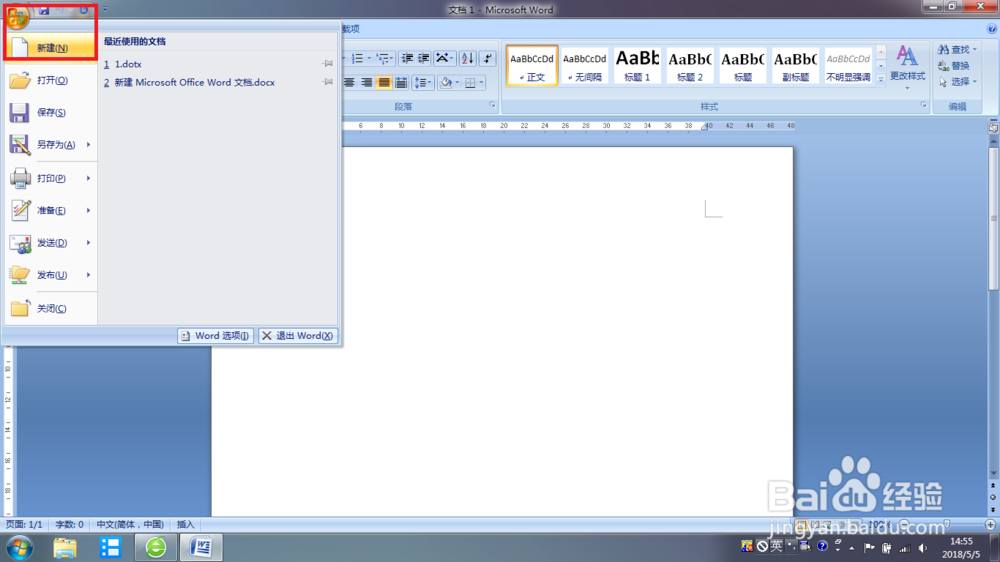Click the decrease indent icon
This screenshot has height=562, width=1000.
click(x=407, y=59)
